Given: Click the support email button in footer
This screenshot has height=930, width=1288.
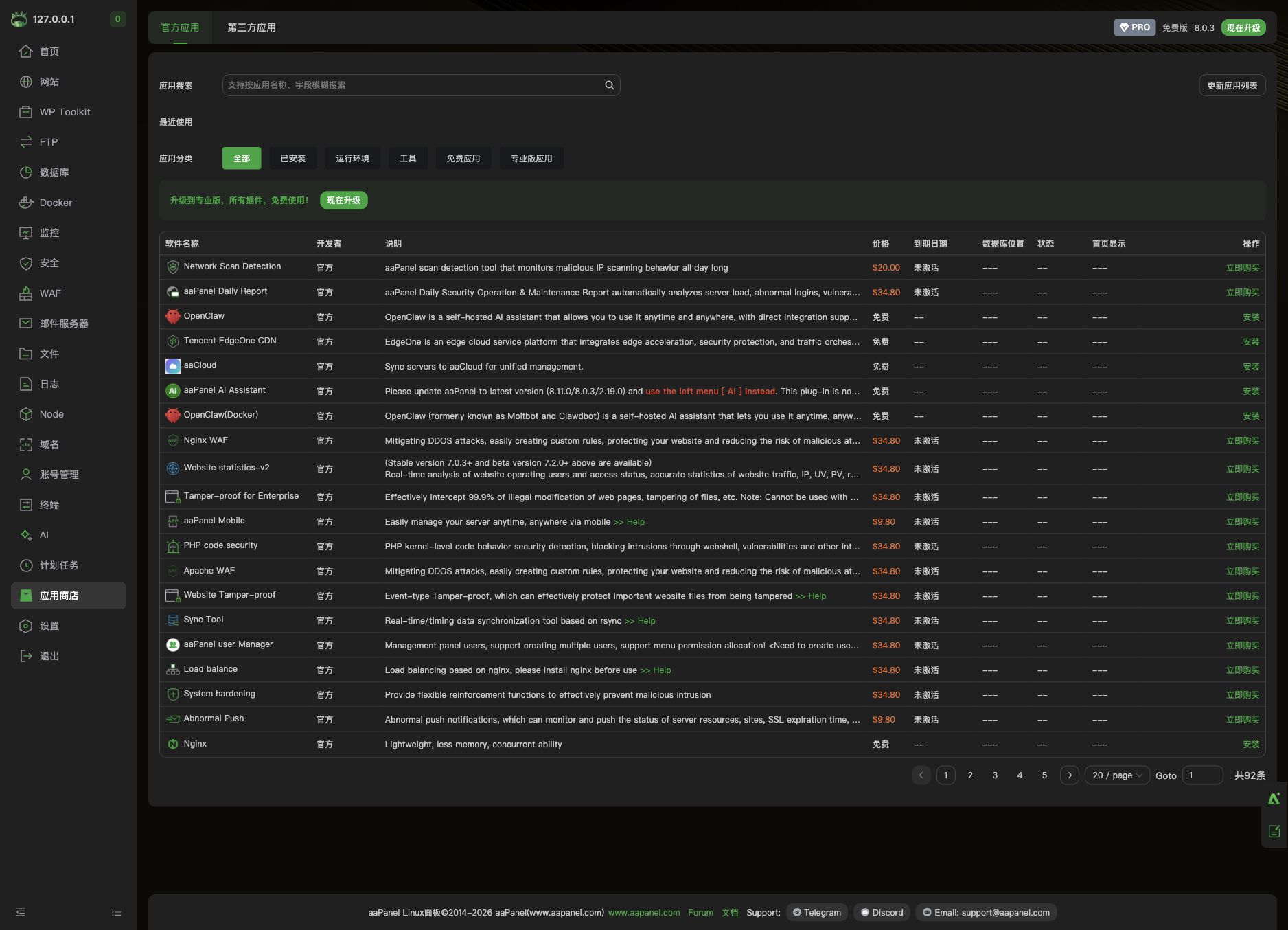Looking at the screenshot, I should (x=986, y=912).
